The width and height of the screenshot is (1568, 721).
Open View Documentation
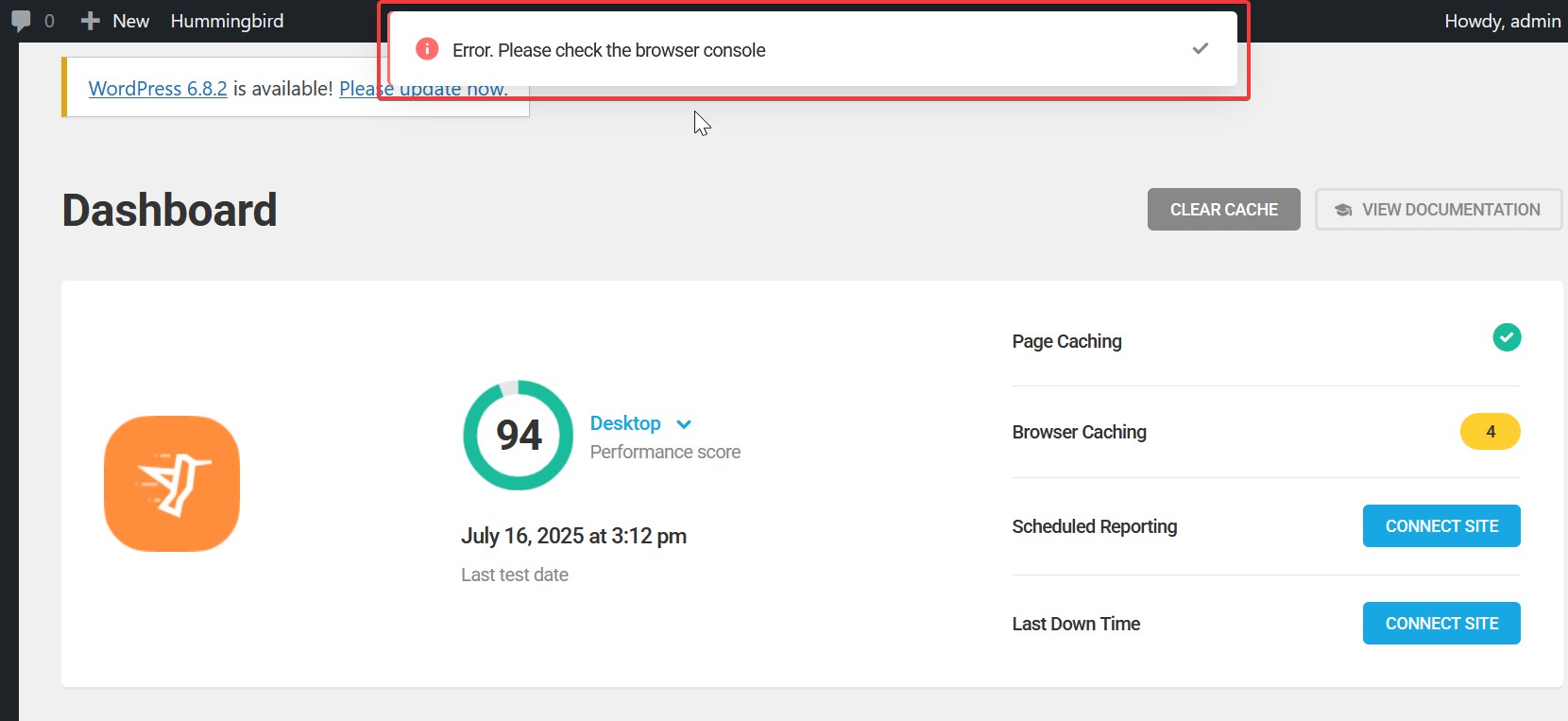point(1438,210)
